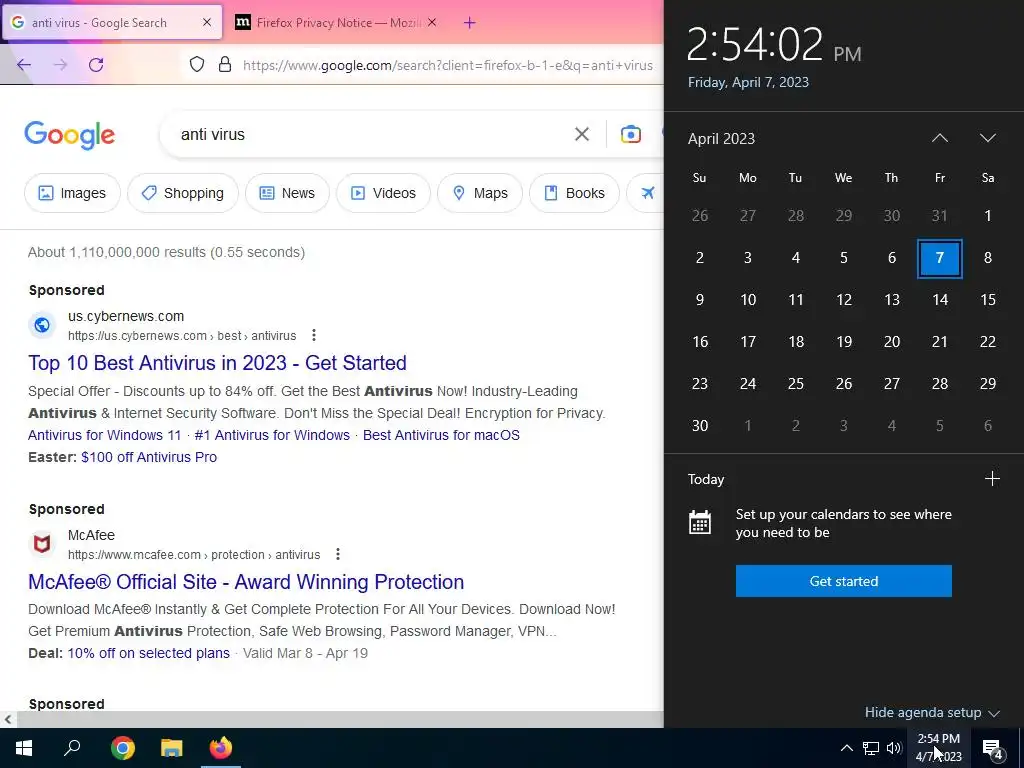Click the cybernews globe favicon
1024x768 pixels.
(x=42, y=325)
